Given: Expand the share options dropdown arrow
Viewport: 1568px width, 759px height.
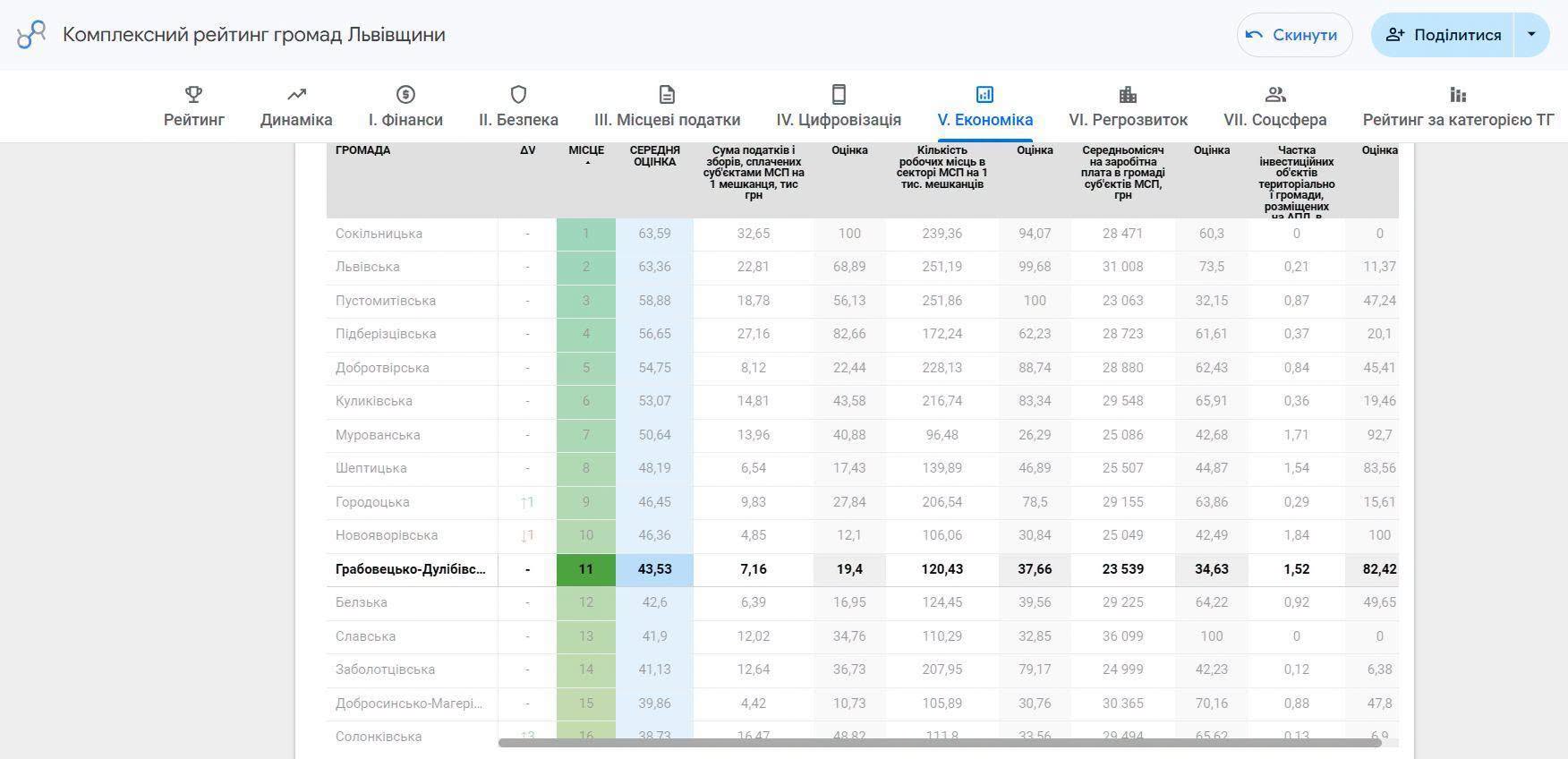Looking at the screenshot, I should [1531, 35].
